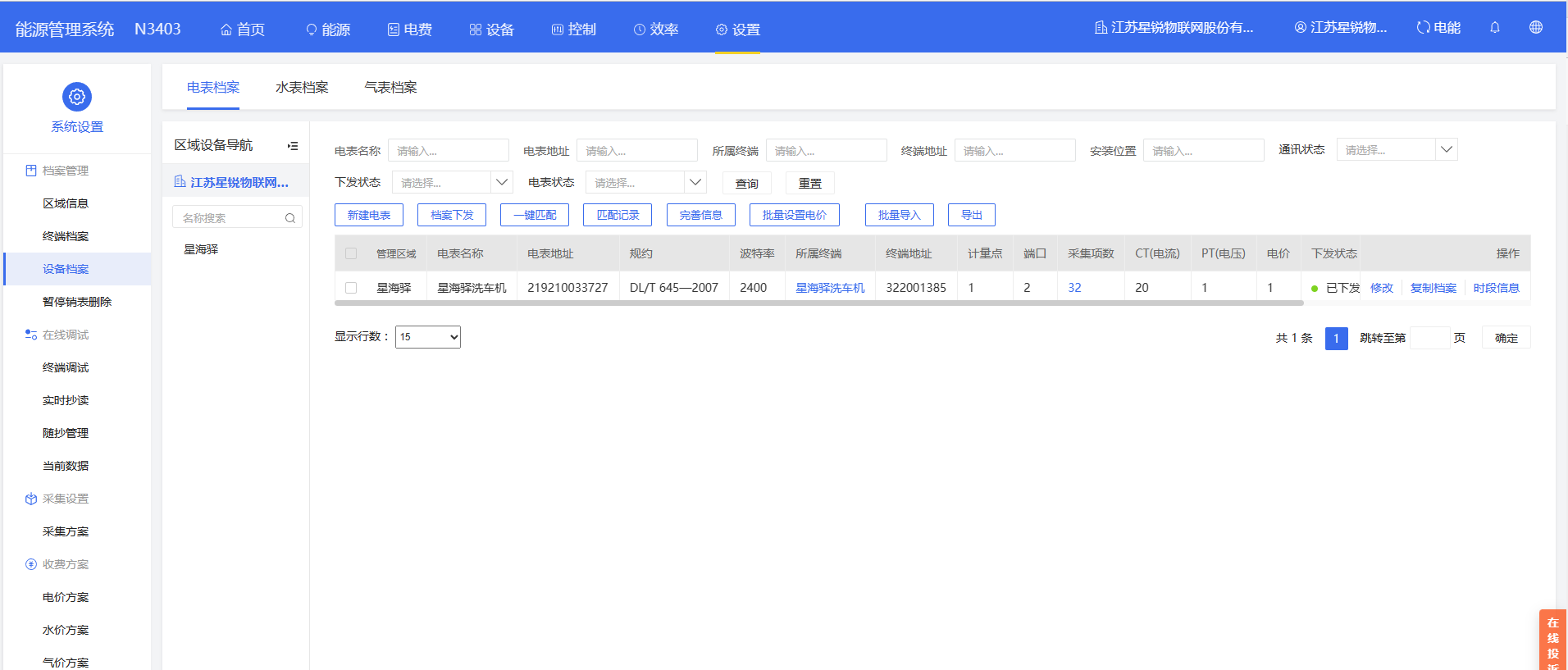Click the 查询 button
This screenshot has height=670, width=1568.
[x=747, y=183]
